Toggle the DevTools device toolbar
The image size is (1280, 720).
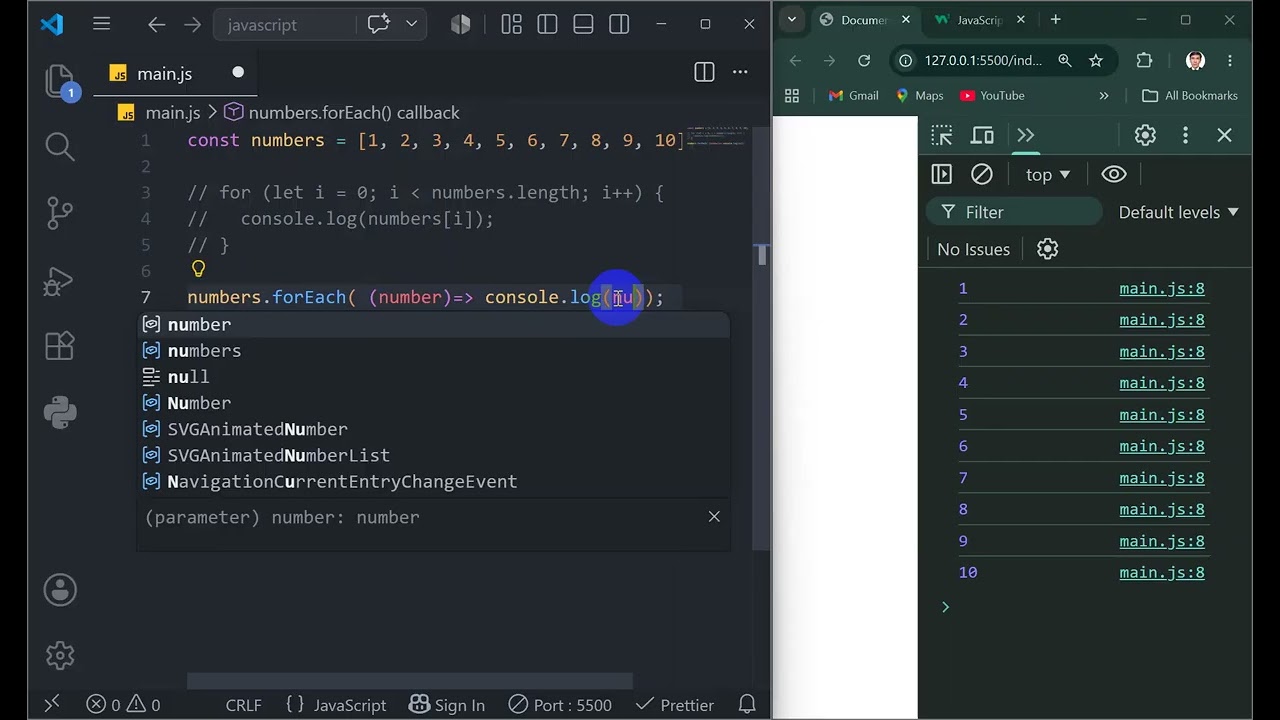(x=983, y=135)
